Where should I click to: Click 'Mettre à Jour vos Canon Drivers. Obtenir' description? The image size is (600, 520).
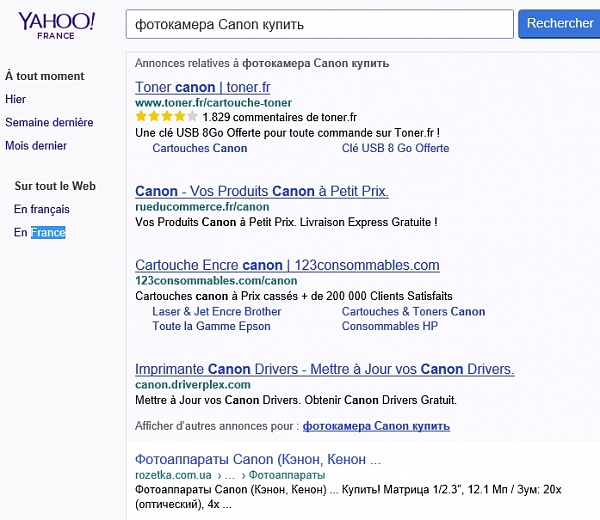tap(296, 400)
